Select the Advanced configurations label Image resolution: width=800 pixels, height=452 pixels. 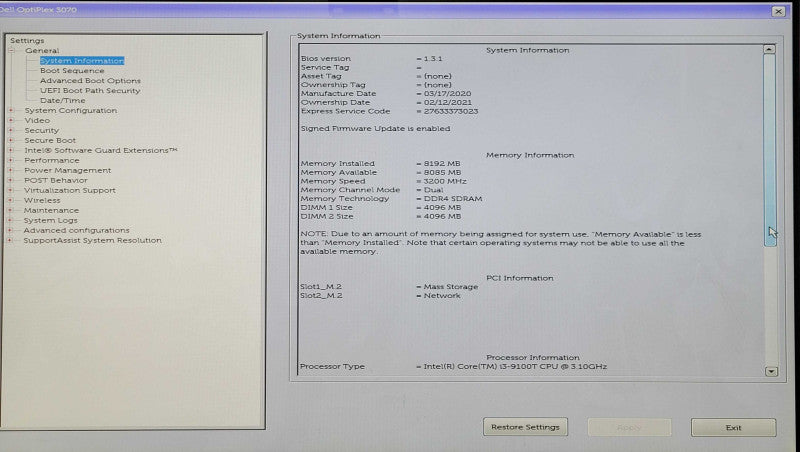coord(77,230)
